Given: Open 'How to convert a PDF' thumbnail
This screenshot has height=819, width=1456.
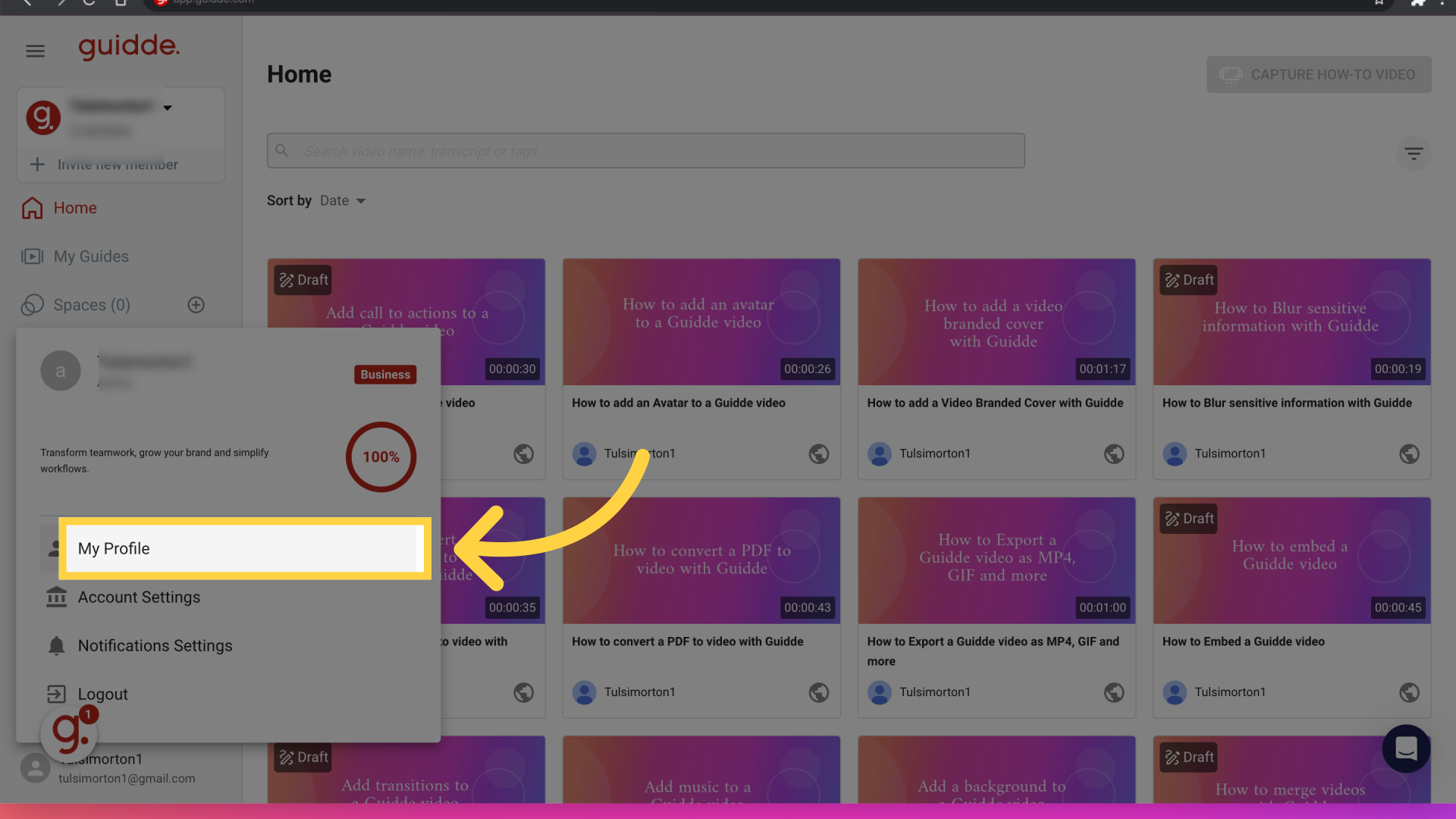Looking at the screenshot, I should (701, 560).
